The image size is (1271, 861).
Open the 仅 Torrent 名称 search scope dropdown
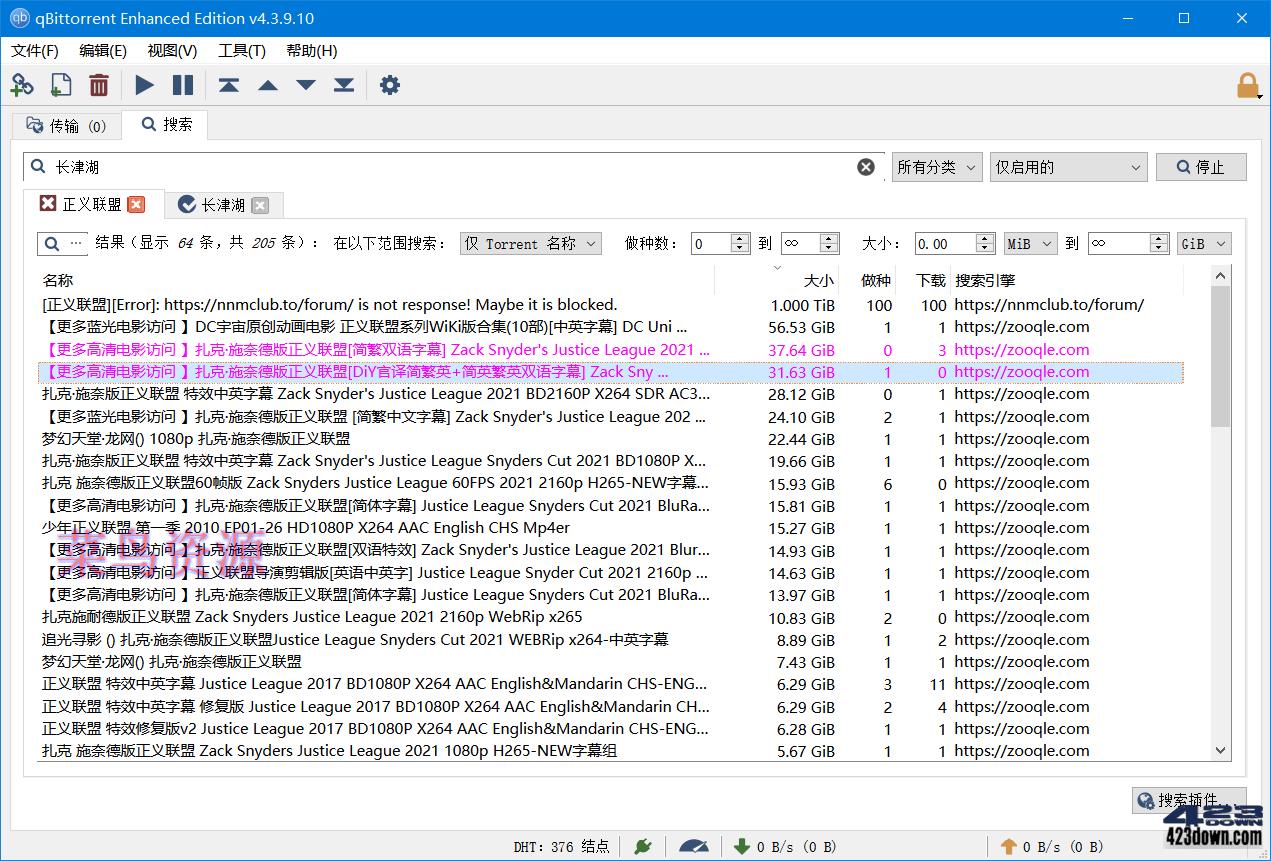(x=530, y=242)
